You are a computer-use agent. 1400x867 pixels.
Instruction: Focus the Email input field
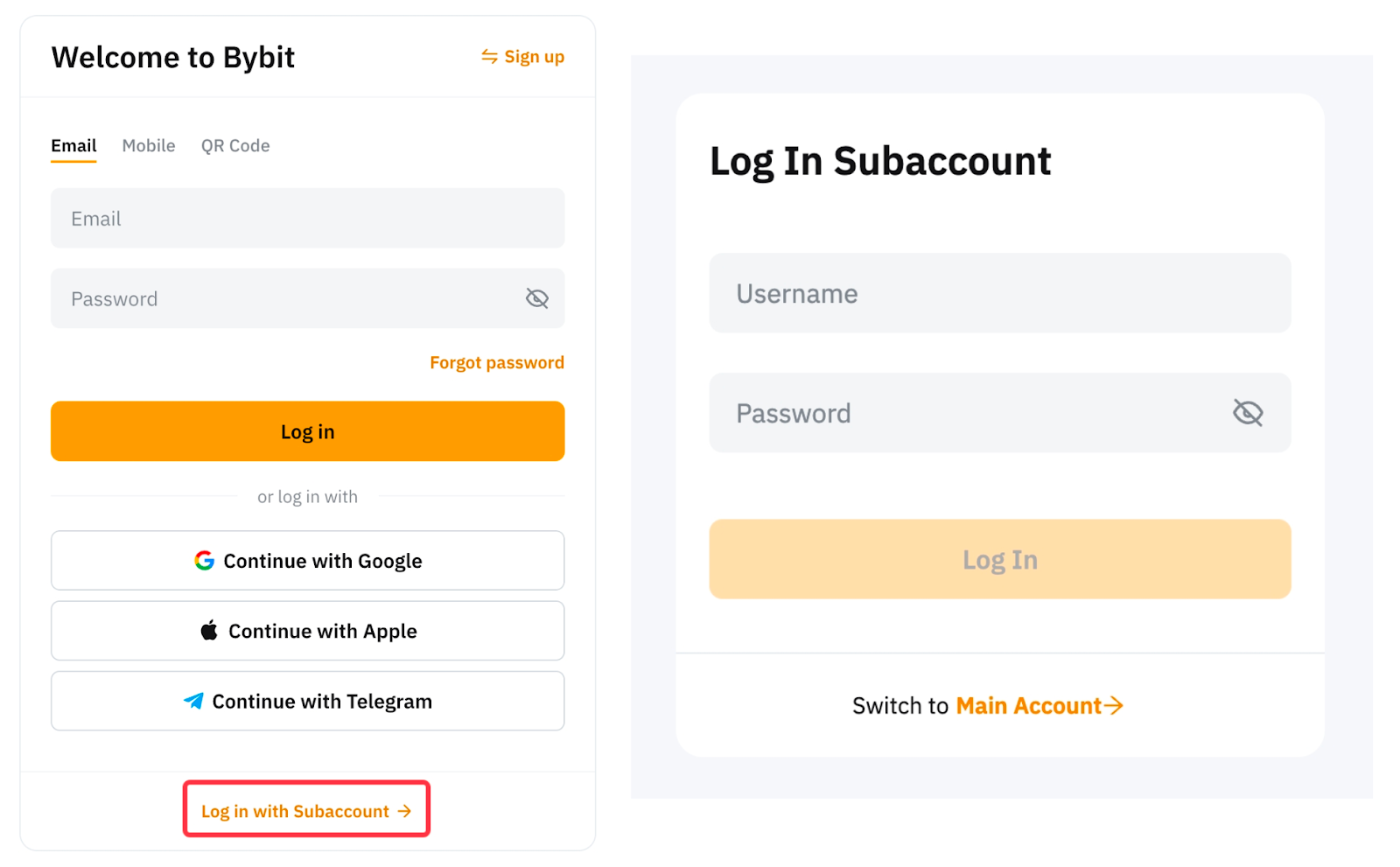(308, 219)
